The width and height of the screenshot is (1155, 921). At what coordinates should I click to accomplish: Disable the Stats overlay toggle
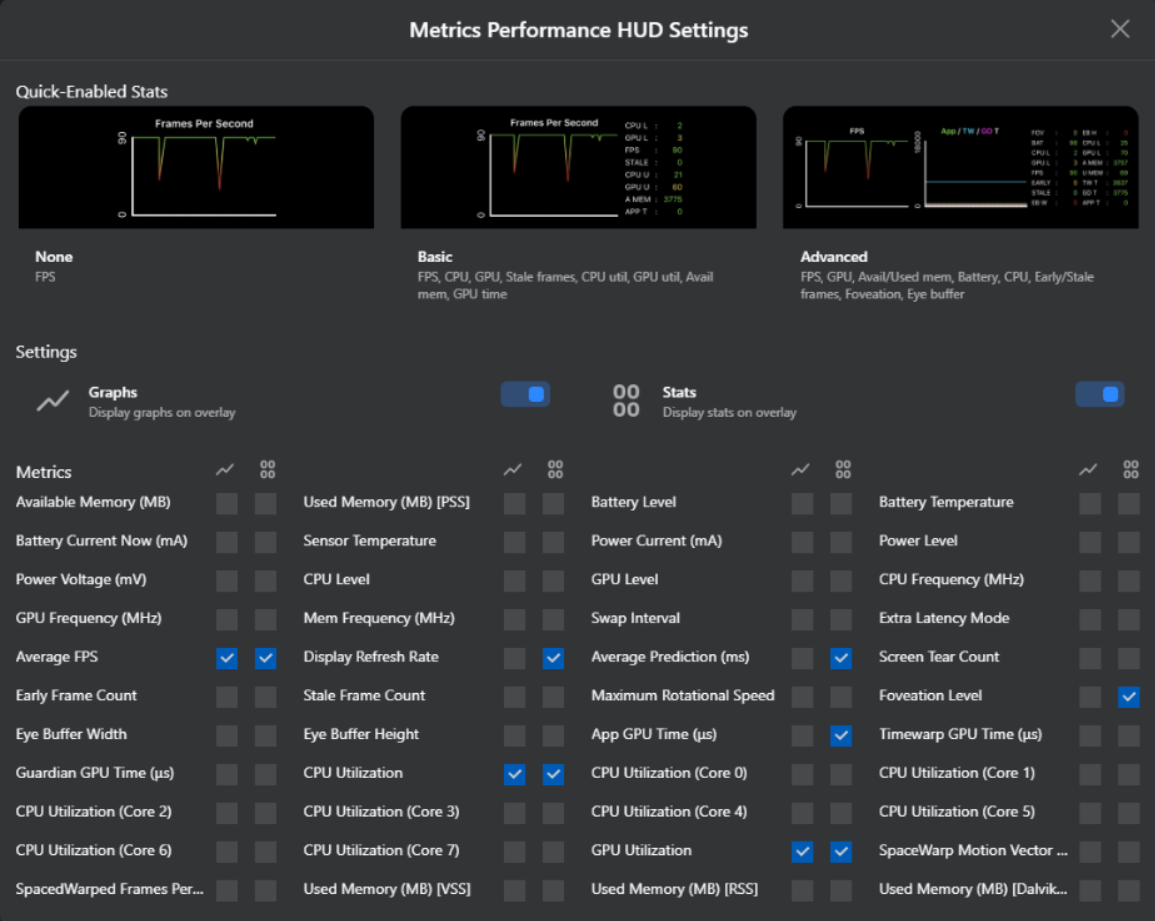tap(1099, 395)
